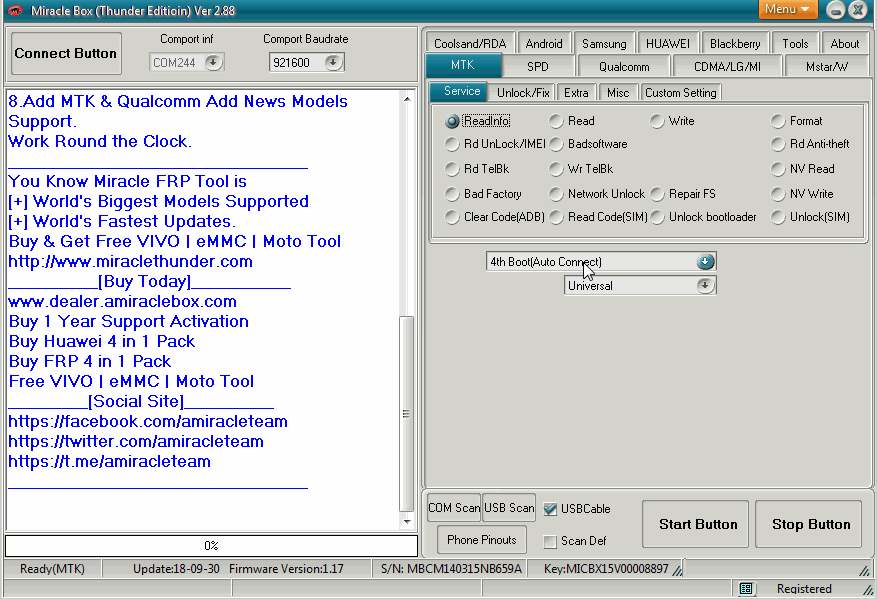Open the Tools tab
The width and height of the screenshot is (877, 599).
pos(795,44)
